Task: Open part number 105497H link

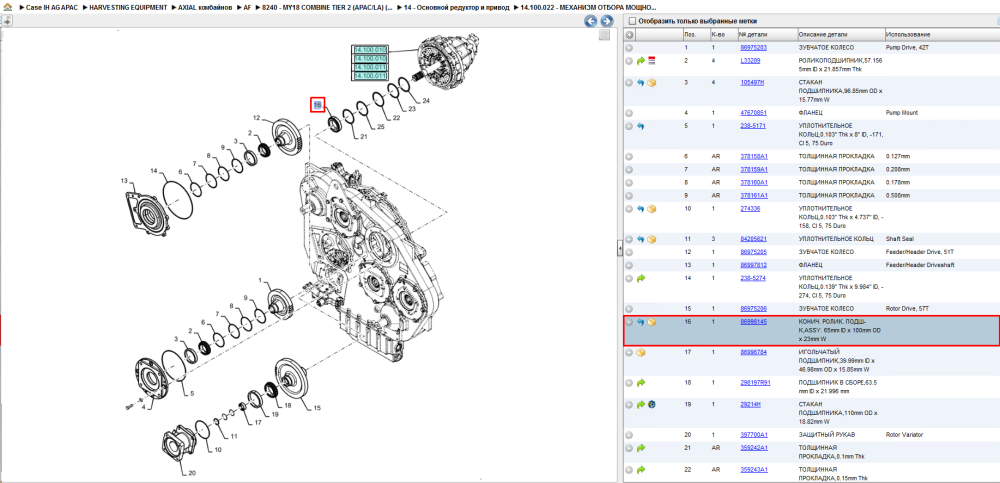Action: tap(752, 83)
